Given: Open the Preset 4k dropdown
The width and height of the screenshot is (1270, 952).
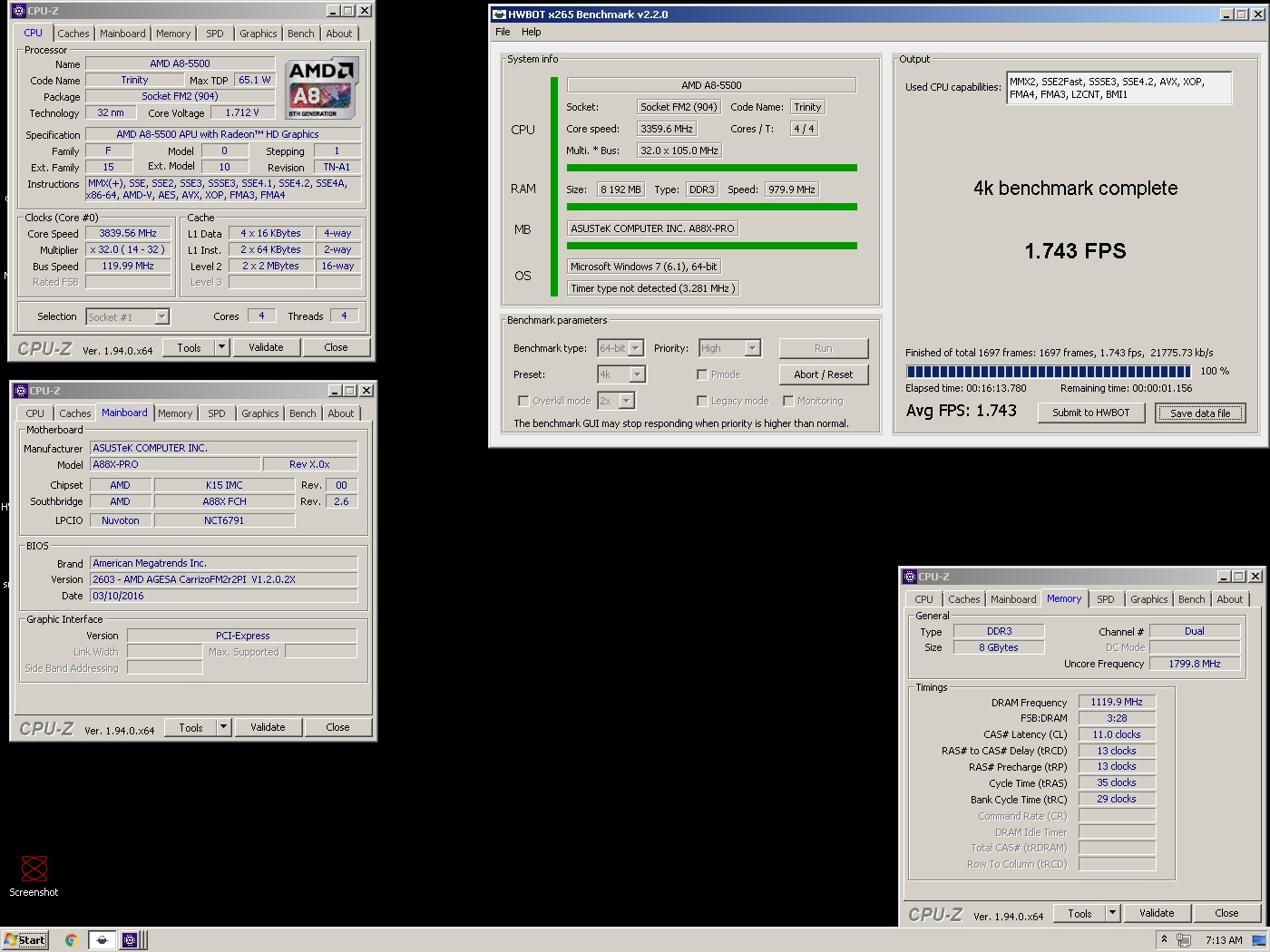Looking at the screenshot, I should point(637,374).
